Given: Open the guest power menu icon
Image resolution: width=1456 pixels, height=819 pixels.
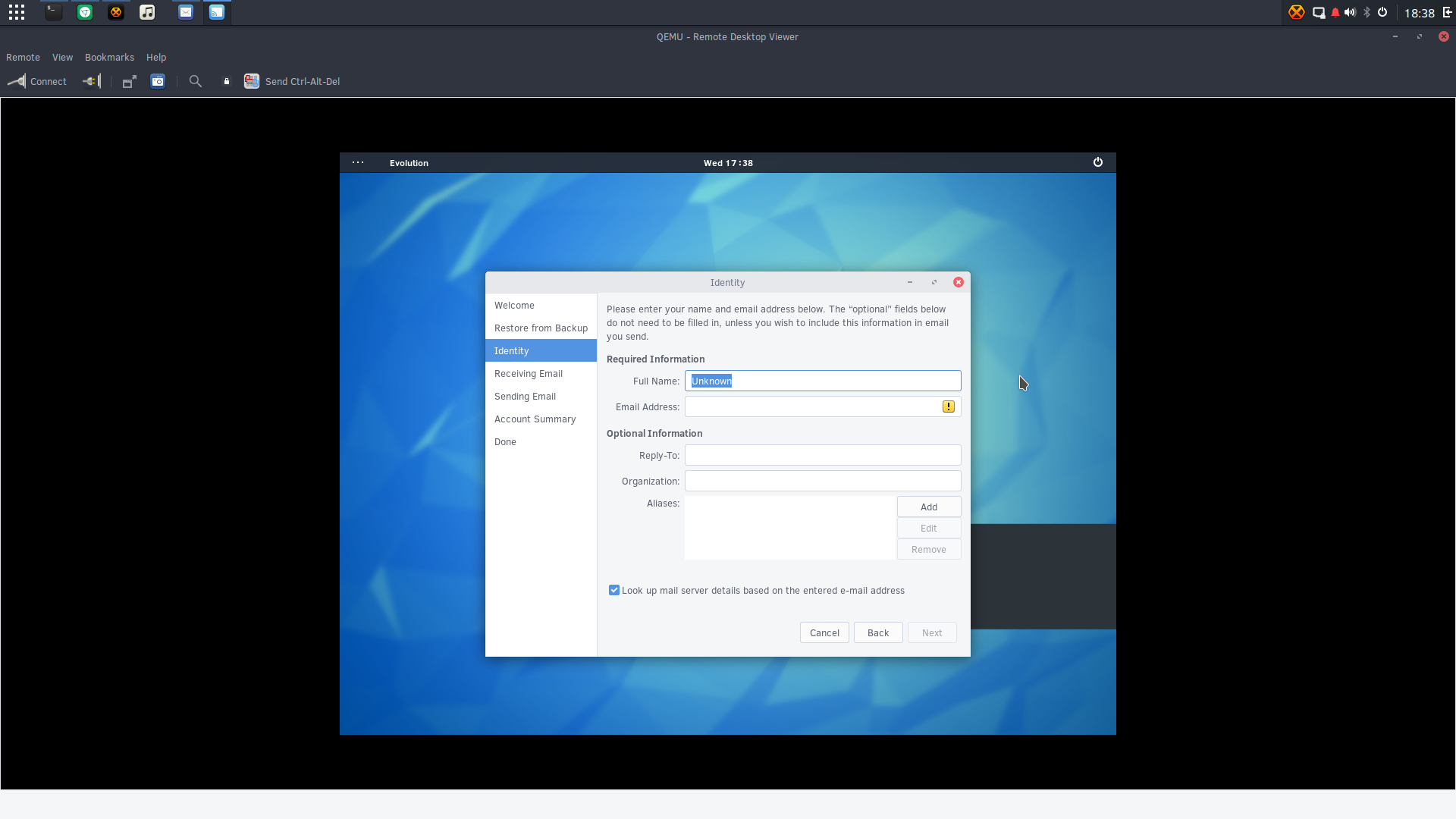Looking at the screenshot, I should click(x=1097, y=162).
